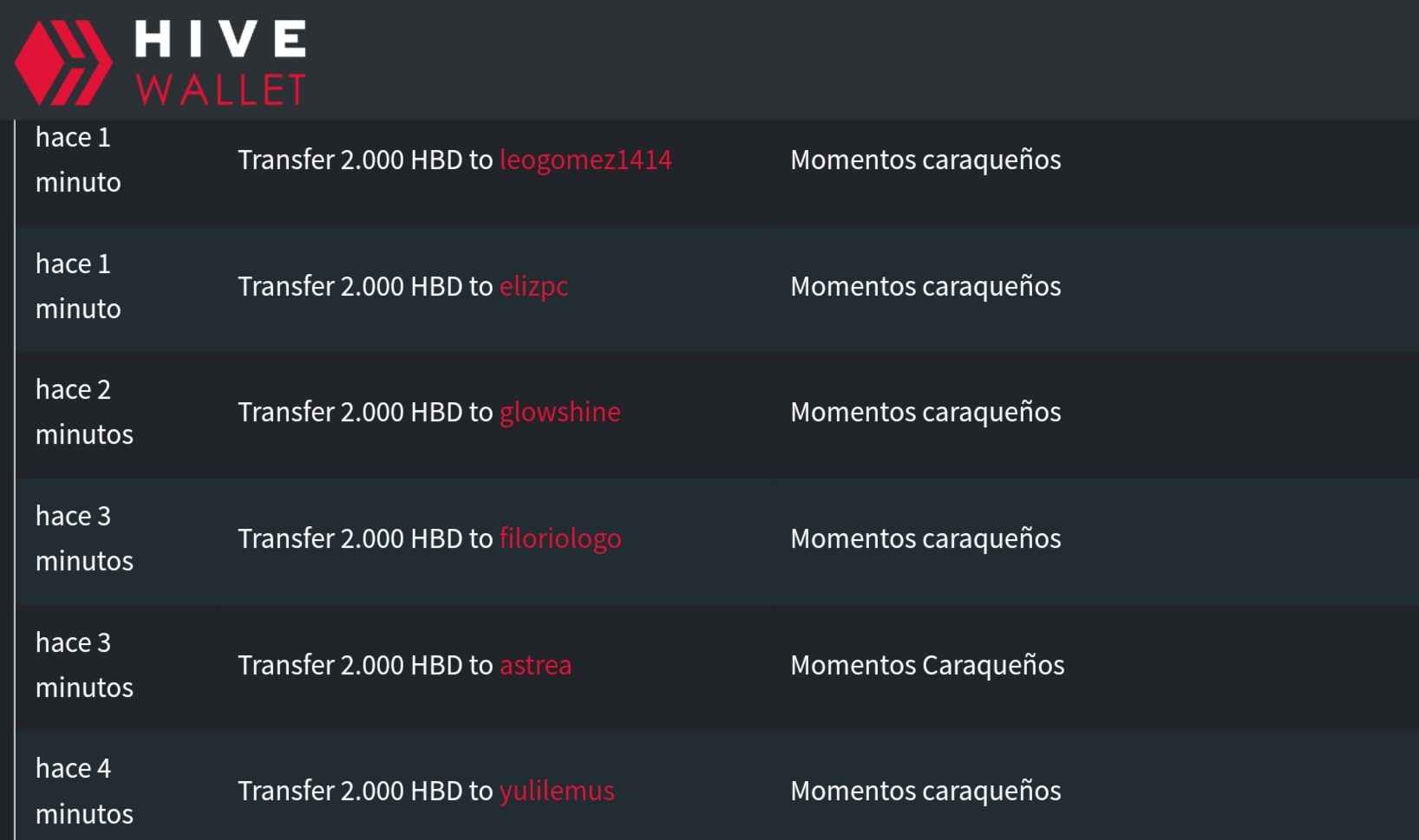Go to astrea profile link

pos(535,666)
